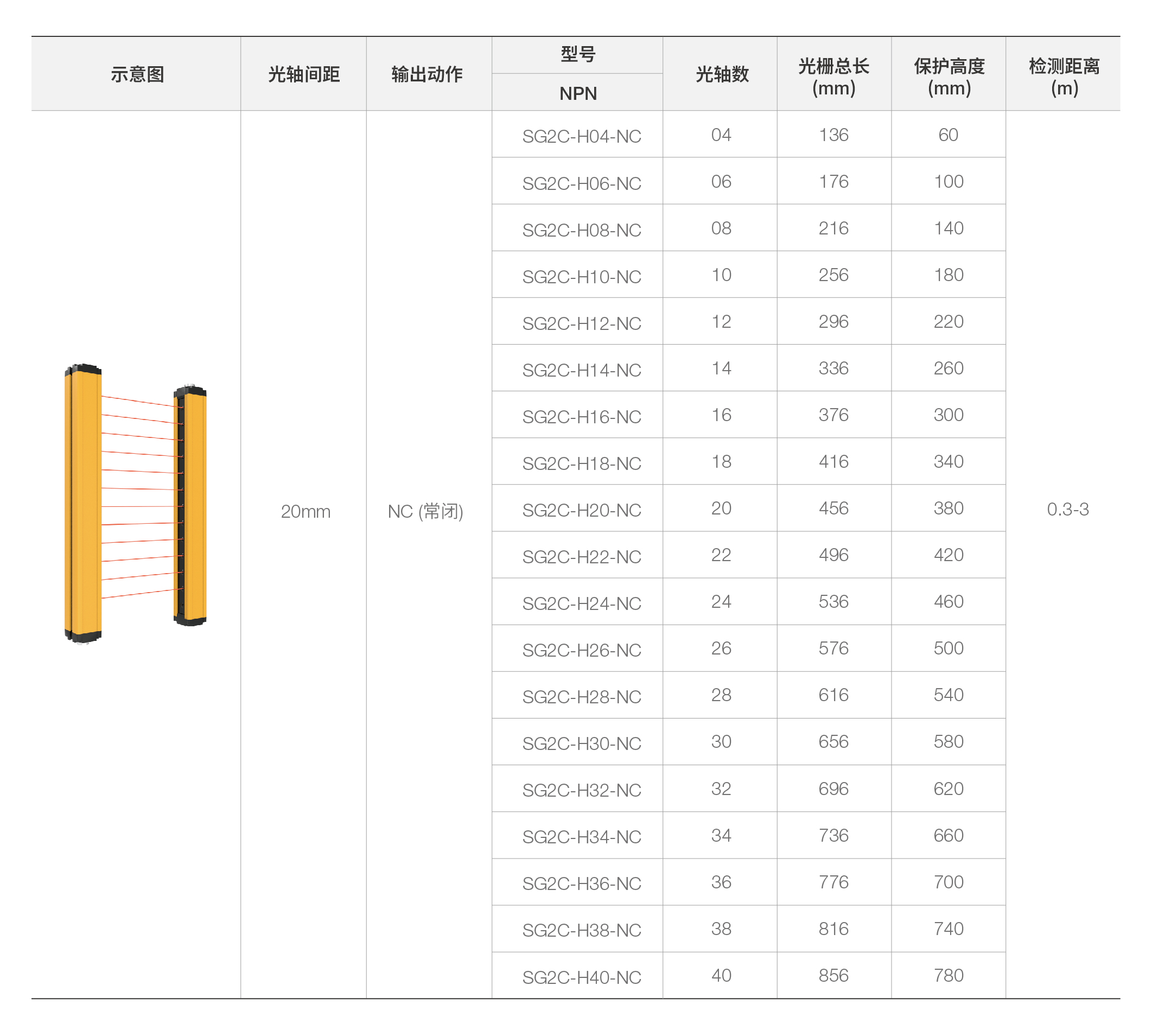Click the 光栅总长 (mm) header
The width and height of the screenshot is (1152, 1036).
coord(833,77)
